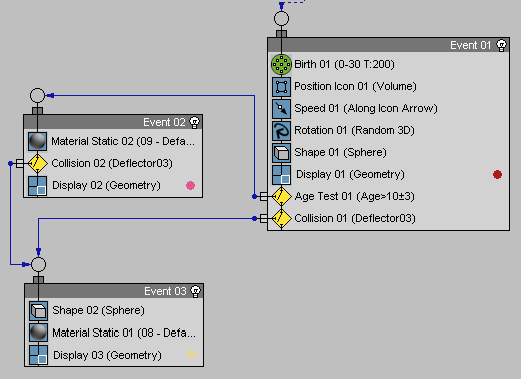
Task: Click the Event 02 input circle connector
Action: coord(37,96)
